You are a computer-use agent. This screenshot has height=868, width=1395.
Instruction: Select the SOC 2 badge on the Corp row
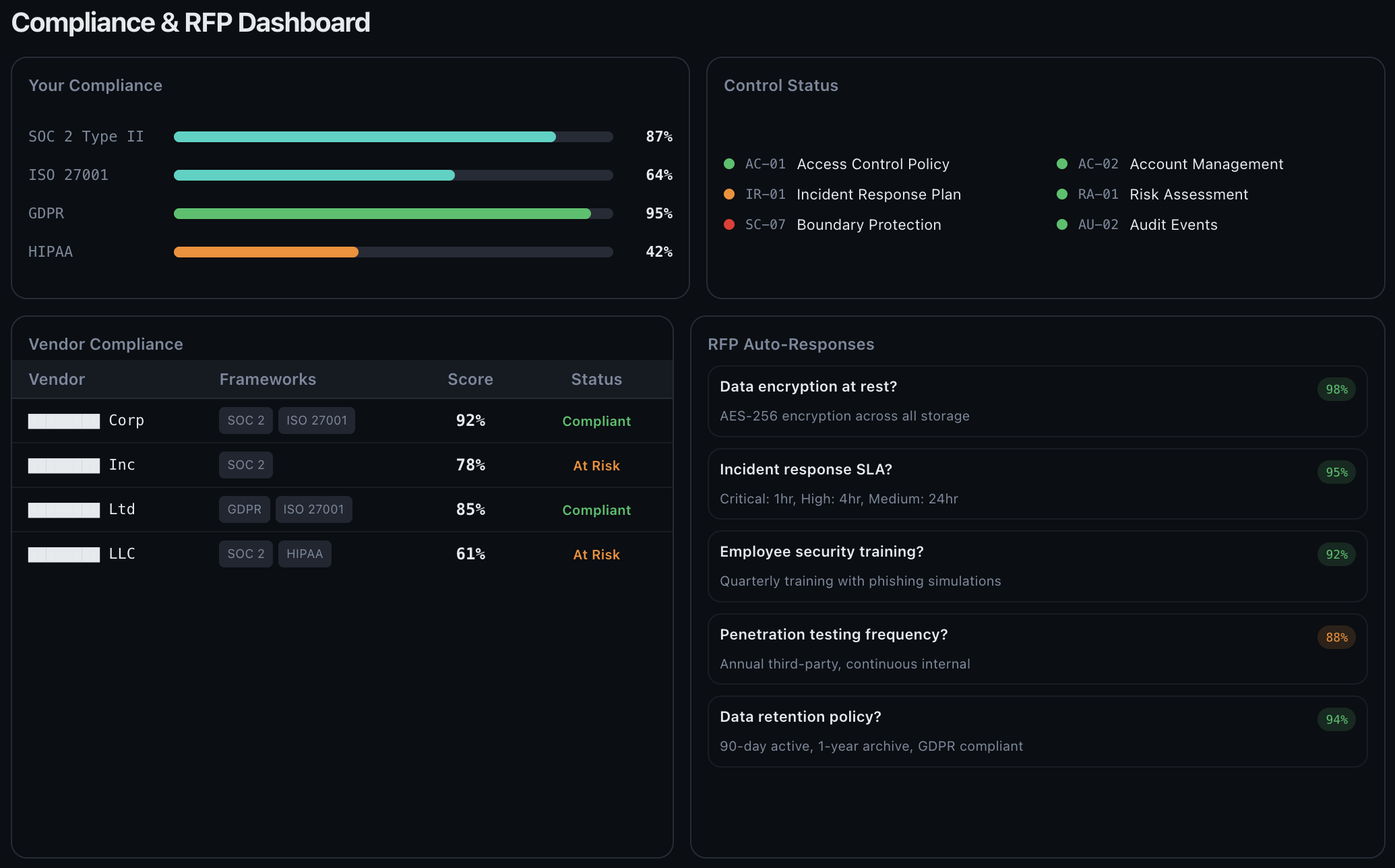[245, 420]
